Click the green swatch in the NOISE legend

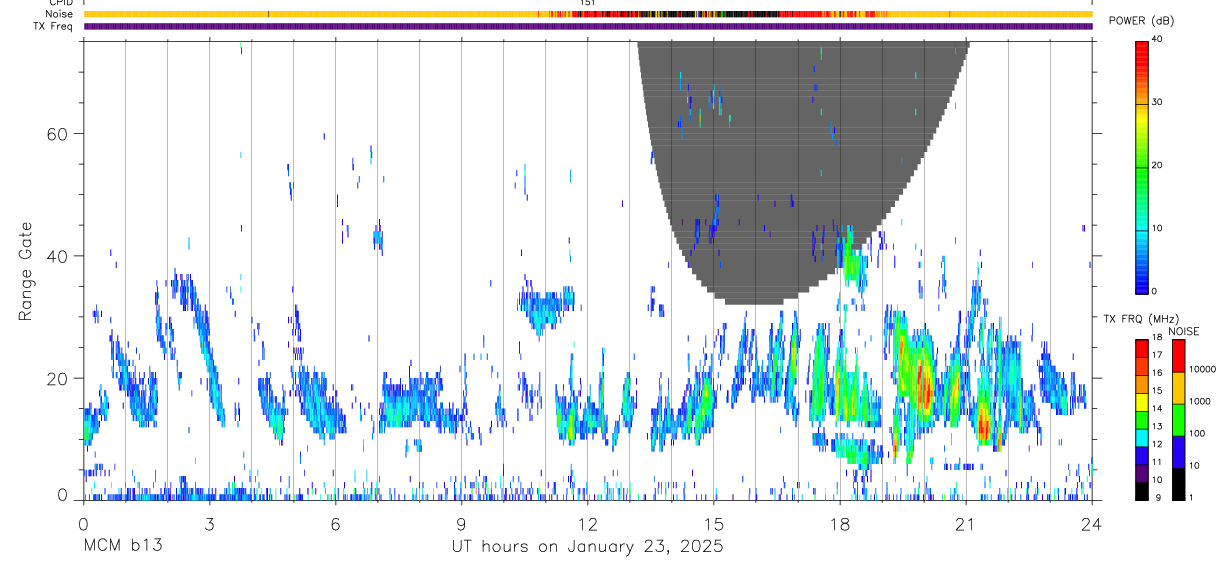1177,420
